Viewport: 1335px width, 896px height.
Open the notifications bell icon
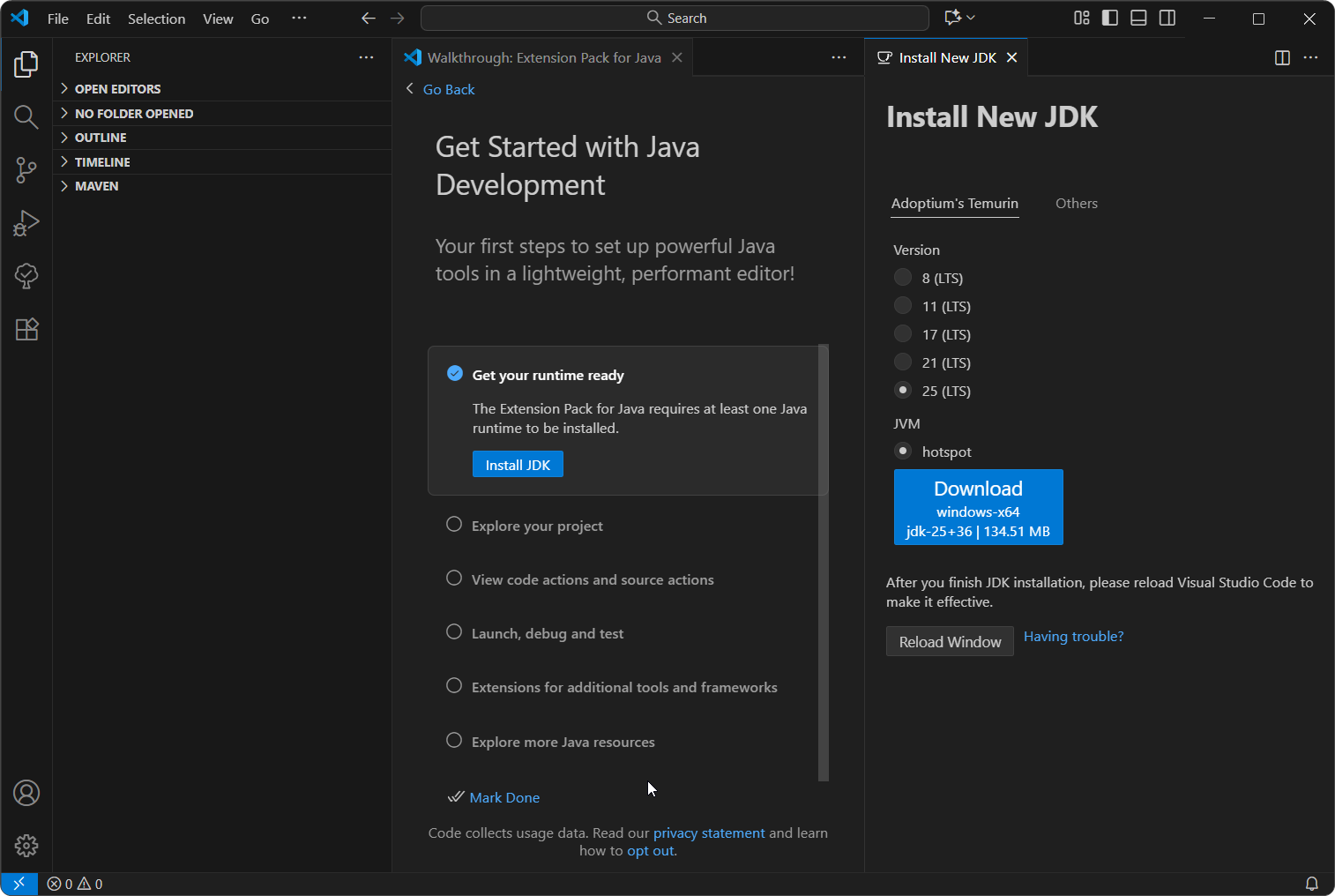(1312, 883)
